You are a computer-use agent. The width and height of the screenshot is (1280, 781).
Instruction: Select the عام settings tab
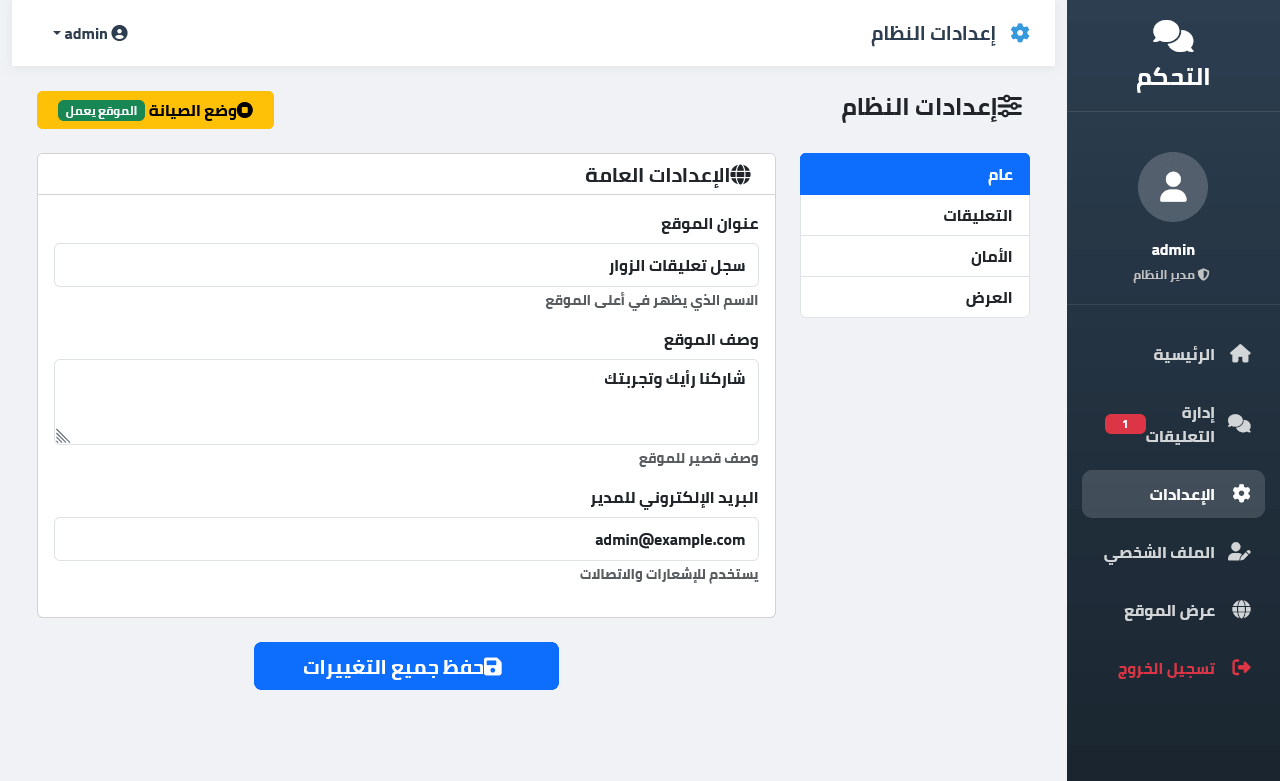point(915,174)
